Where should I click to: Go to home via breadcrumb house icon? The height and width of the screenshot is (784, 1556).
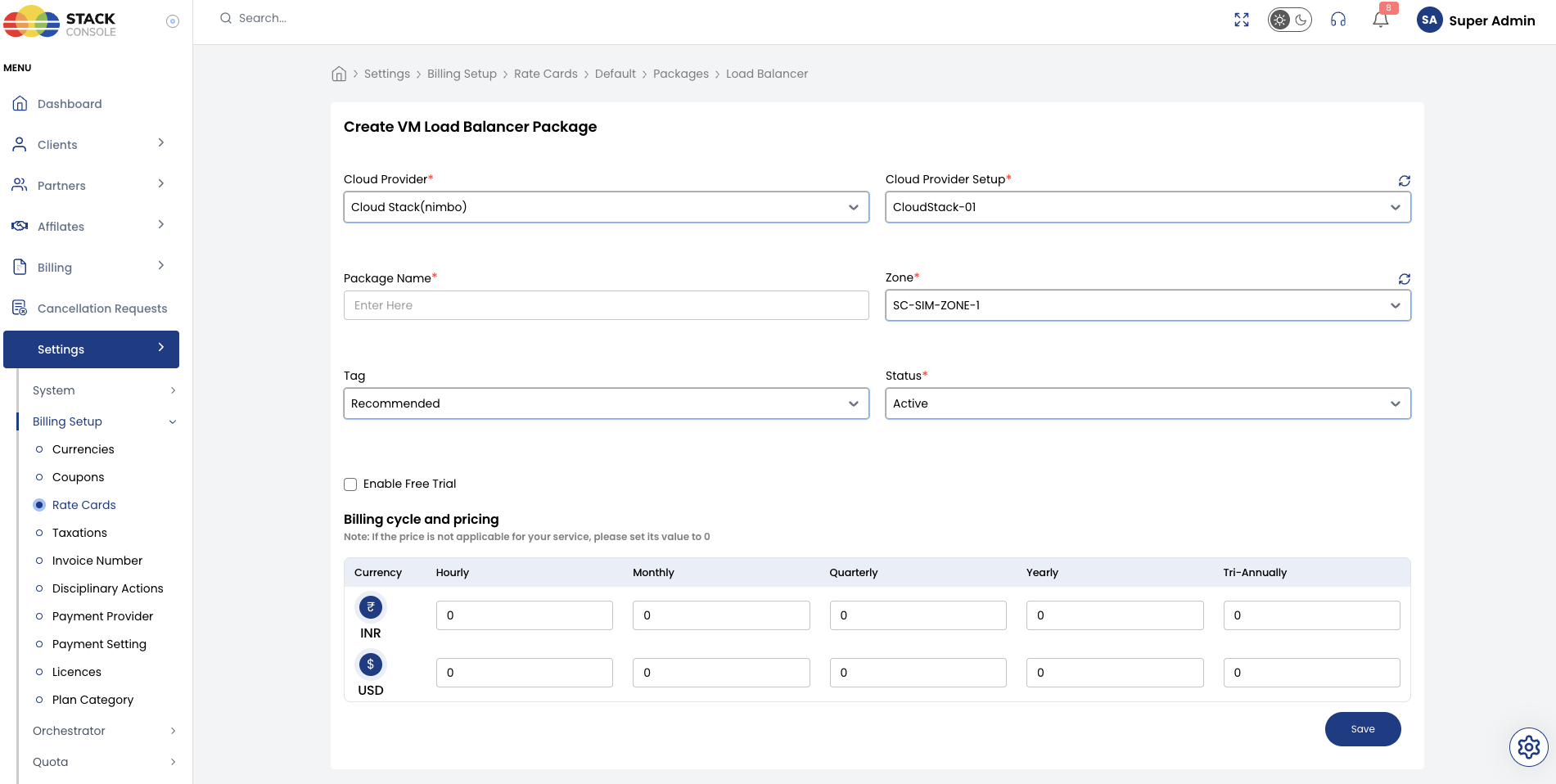coord(339,74)
